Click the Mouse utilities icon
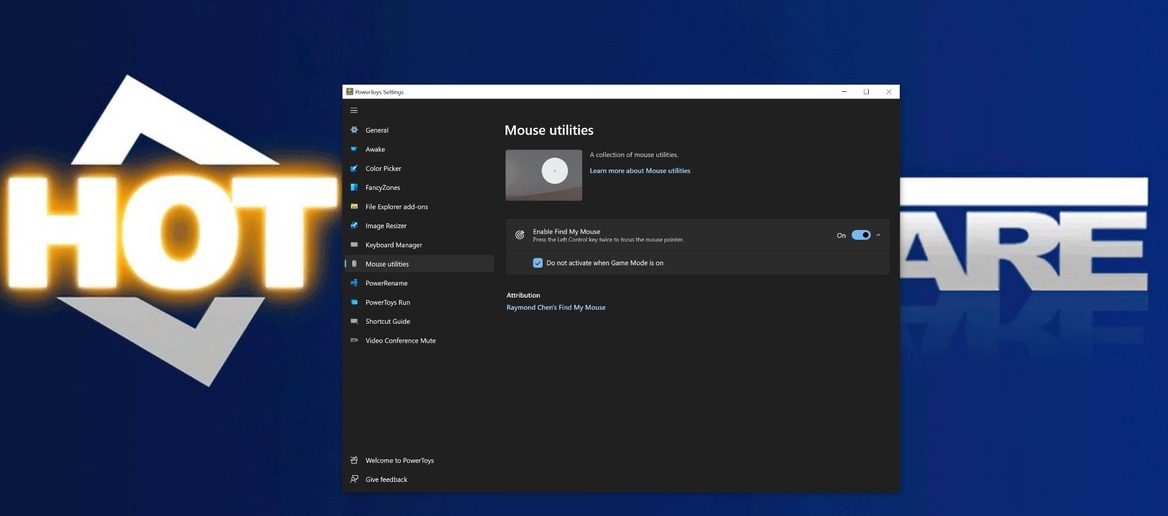 pyautogui.click(x=354, y=264)
